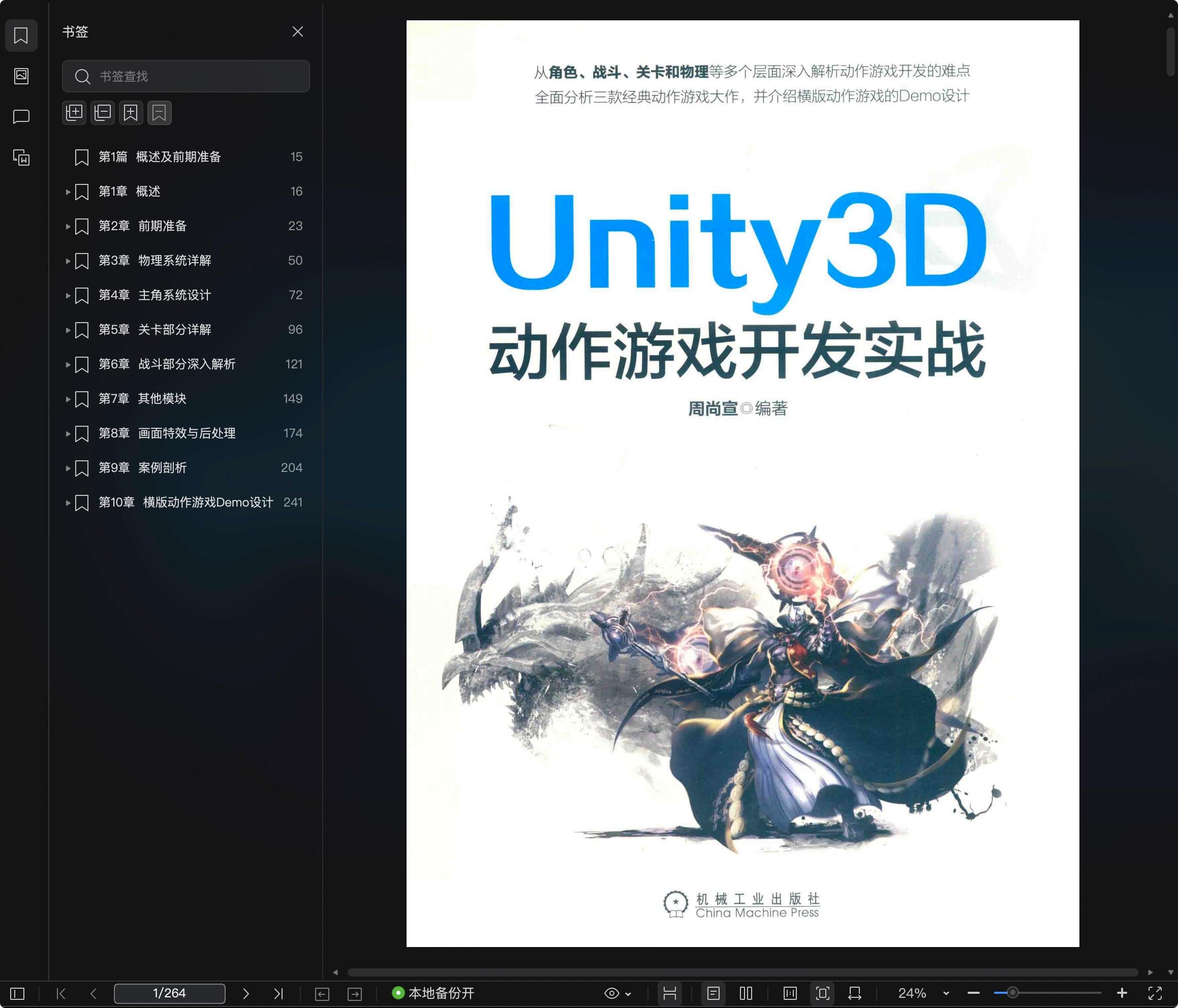1178x1008 pixels.
Task: Click vertical scrollbar down arrow
Action: 1170,972
